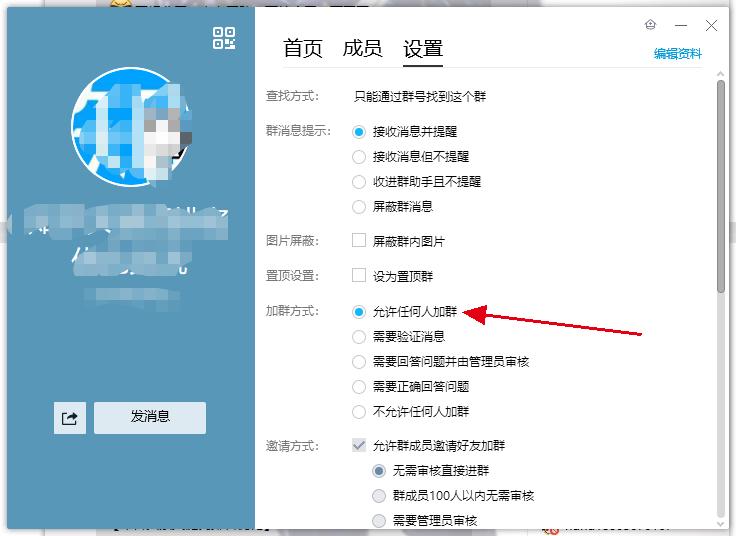The image size is (736, 536).
Task: Open the home-shaped icon in the title bar
Action: click(x=650, y=24)
